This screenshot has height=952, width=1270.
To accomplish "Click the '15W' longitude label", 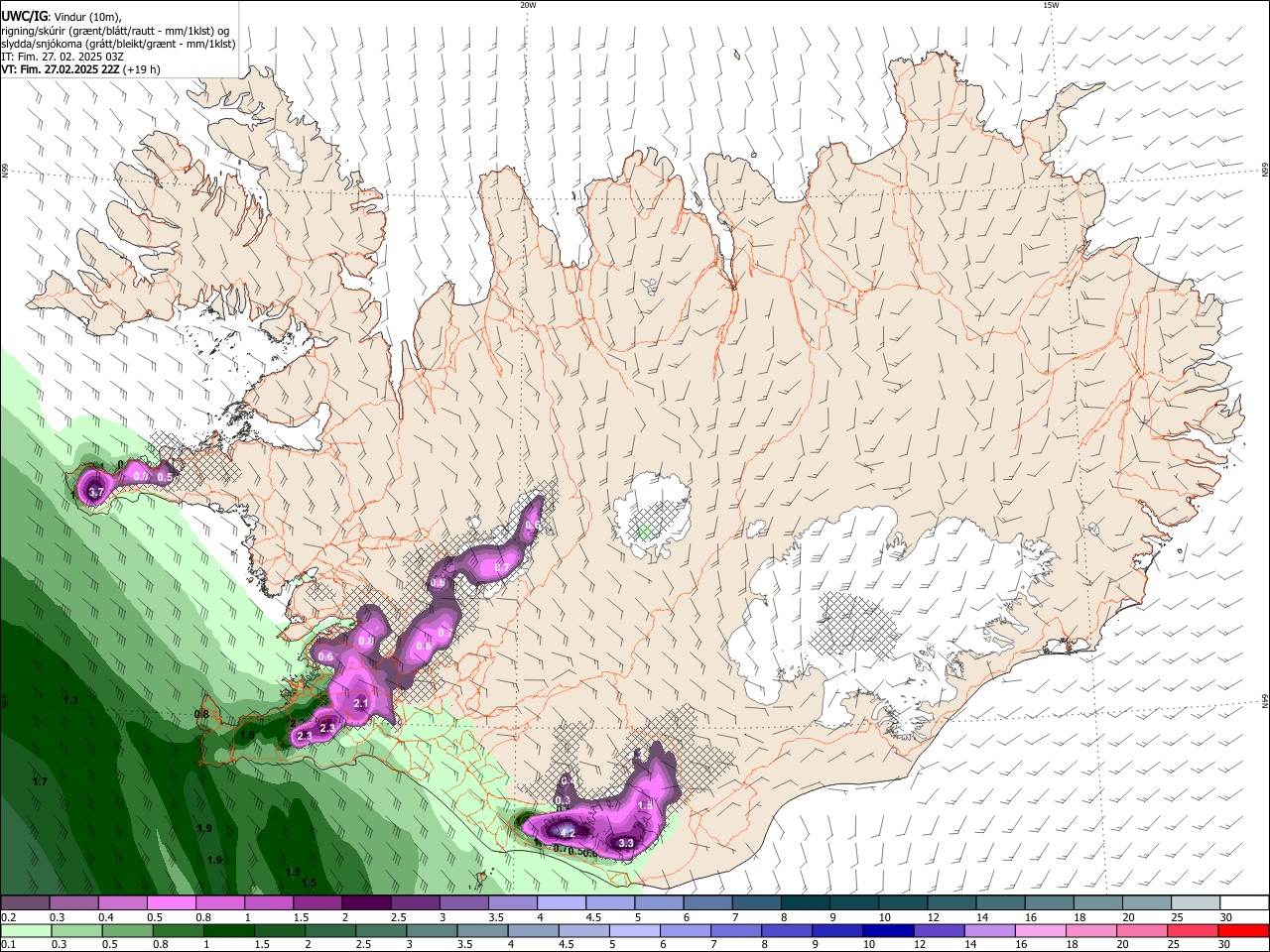I will coord(1051,5).
